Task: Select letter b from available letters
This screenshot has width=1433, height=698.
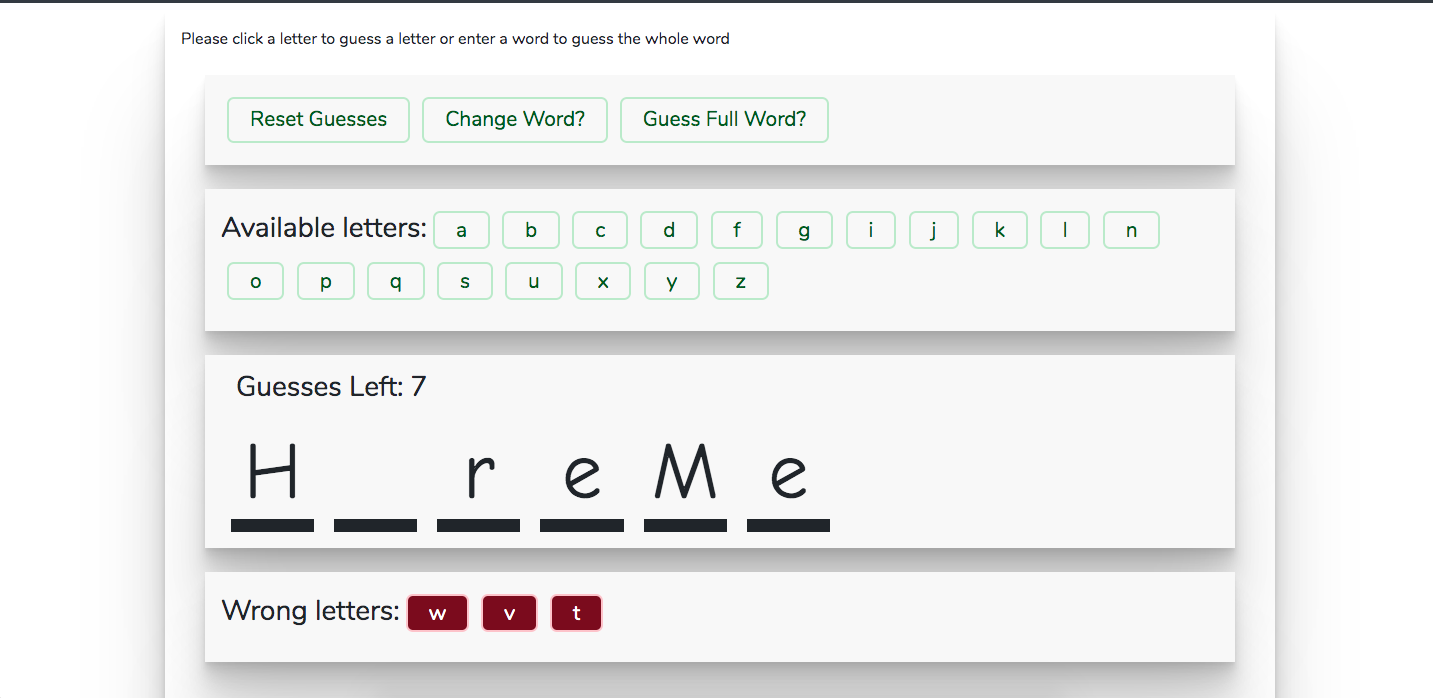Action: click(x=530, y=230)
